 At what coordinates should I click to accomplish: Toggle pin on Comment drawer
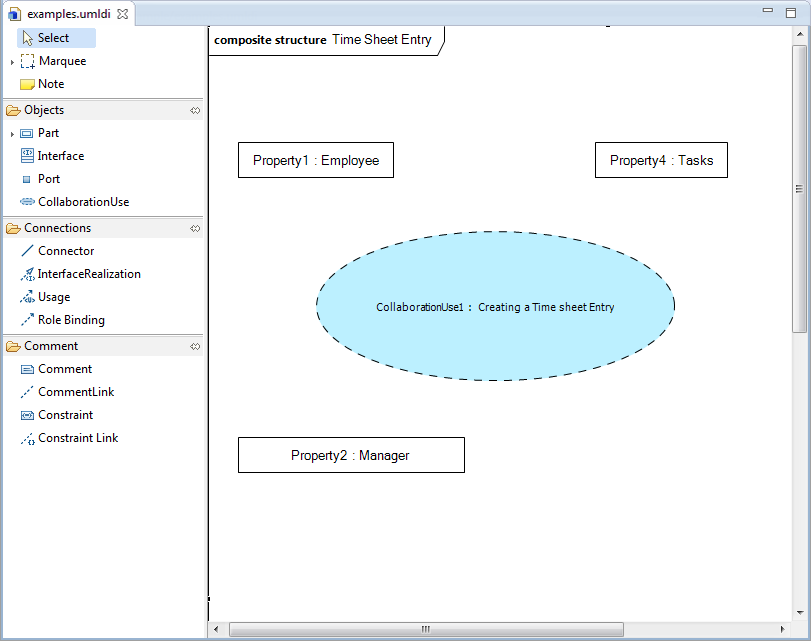[195, 346]
